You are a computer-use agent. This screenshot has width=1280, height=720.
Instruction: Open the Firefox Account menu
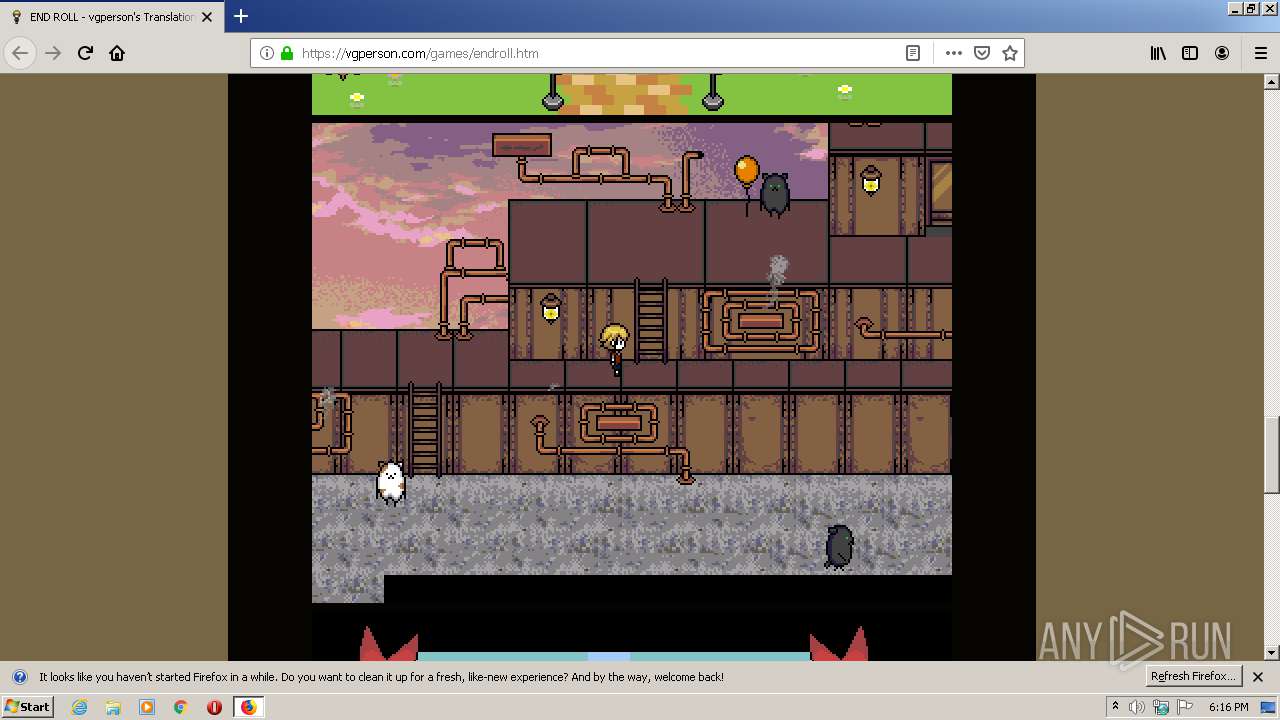pos(1222,53)
